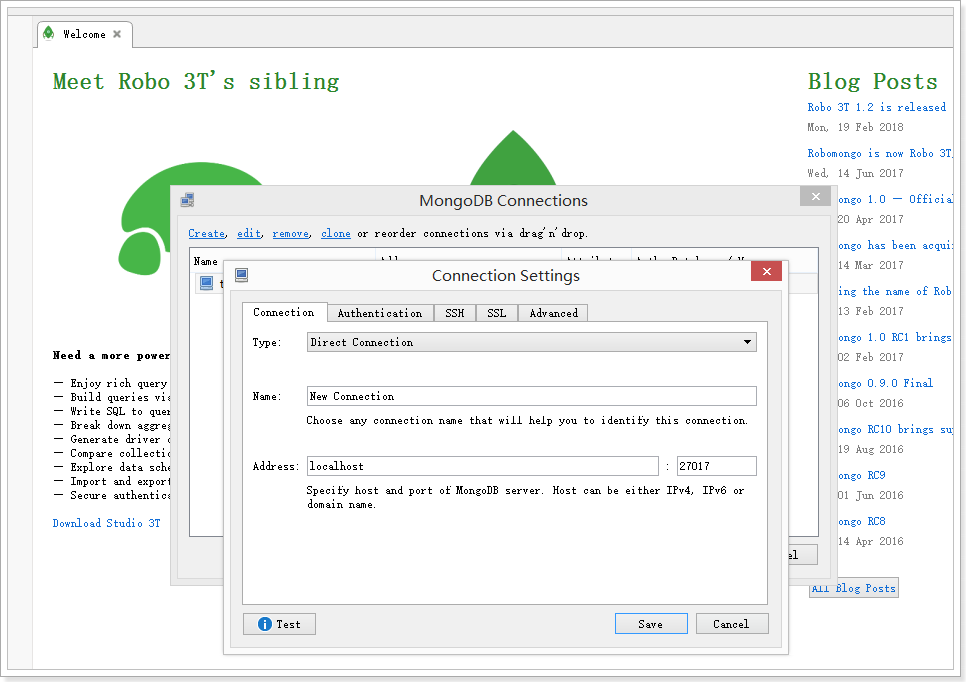This screenshot has width=966, height=682.
Task: Click the Name column header in connections list
Action: pyautogui.click(x=206, y=261)
